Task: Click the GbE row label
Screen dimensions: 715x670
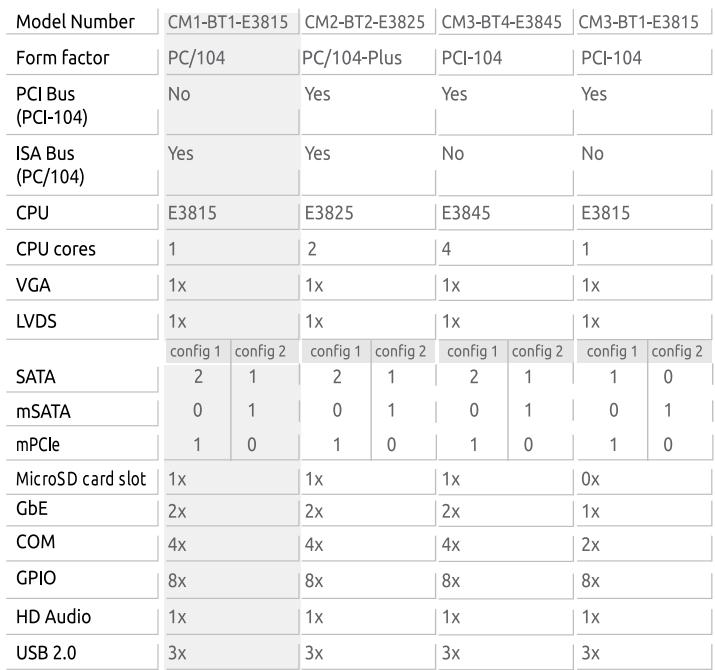Action: [31, 509]
